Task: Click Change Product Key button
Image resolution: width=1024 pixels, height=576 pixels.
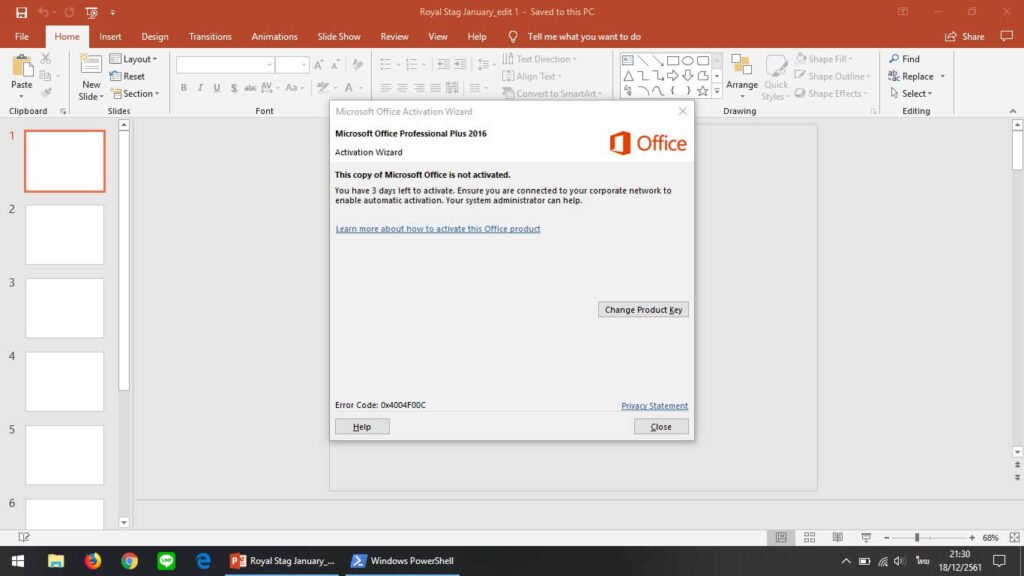Action: pos(643,310)
